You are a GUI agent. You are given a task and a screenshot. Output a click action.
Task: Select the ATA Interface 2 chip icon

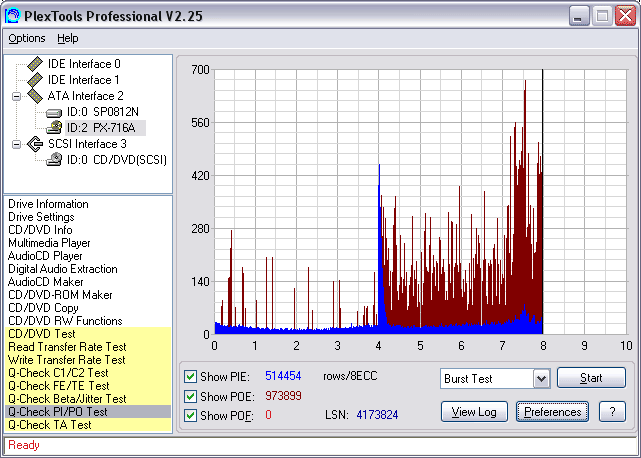pyautogui.click(x=35, y=96)
